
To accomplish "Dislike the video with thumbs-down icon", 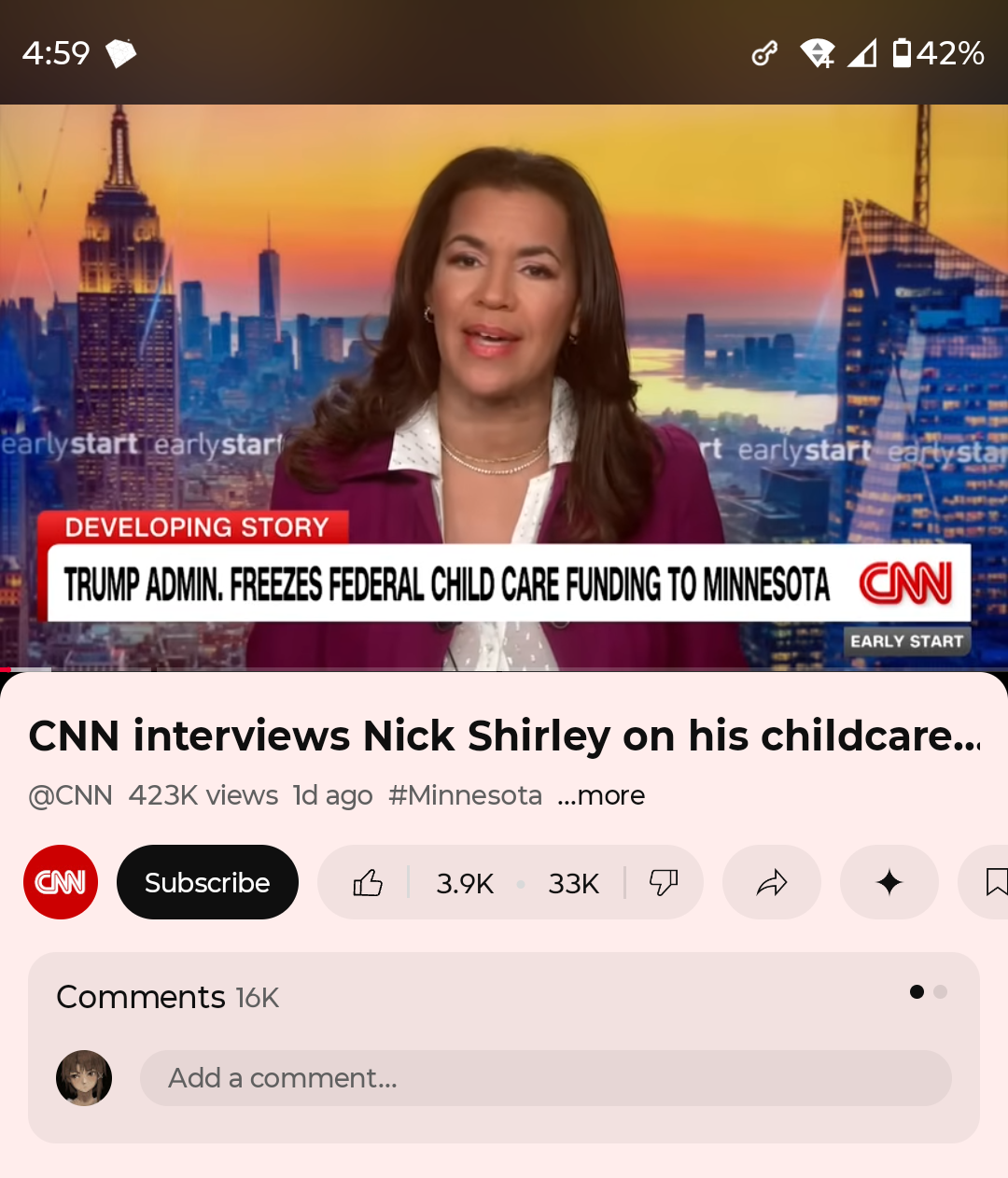I will [664, 882].
